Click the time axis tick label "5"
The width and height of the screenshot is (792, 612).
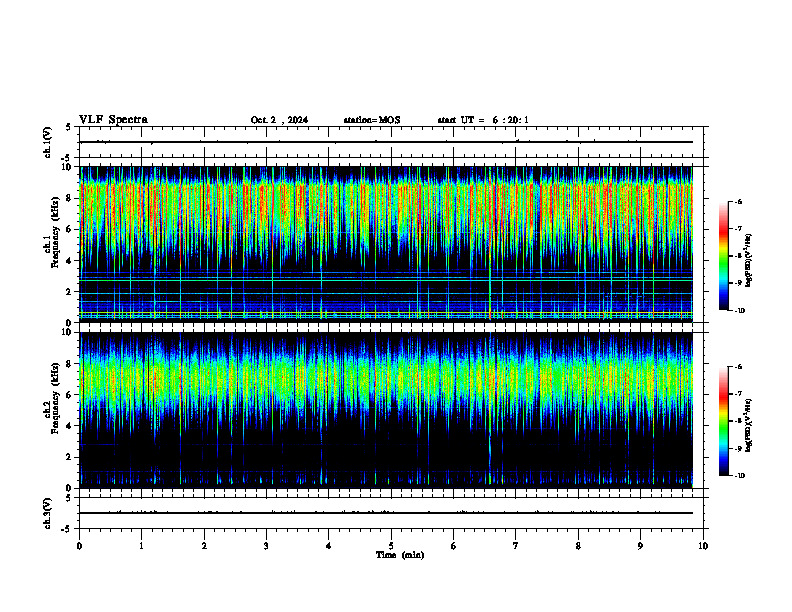click(391, 546)
